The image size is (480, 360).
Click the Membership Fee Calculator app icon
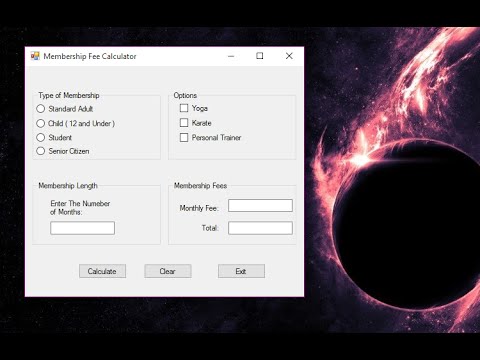(35, 56)
